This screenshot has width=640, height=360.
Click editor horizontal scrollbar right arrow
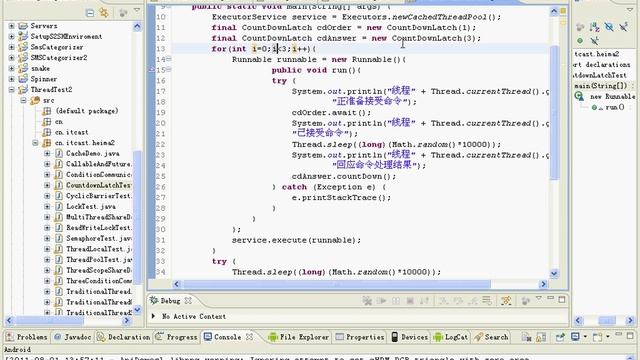point(543,284)
